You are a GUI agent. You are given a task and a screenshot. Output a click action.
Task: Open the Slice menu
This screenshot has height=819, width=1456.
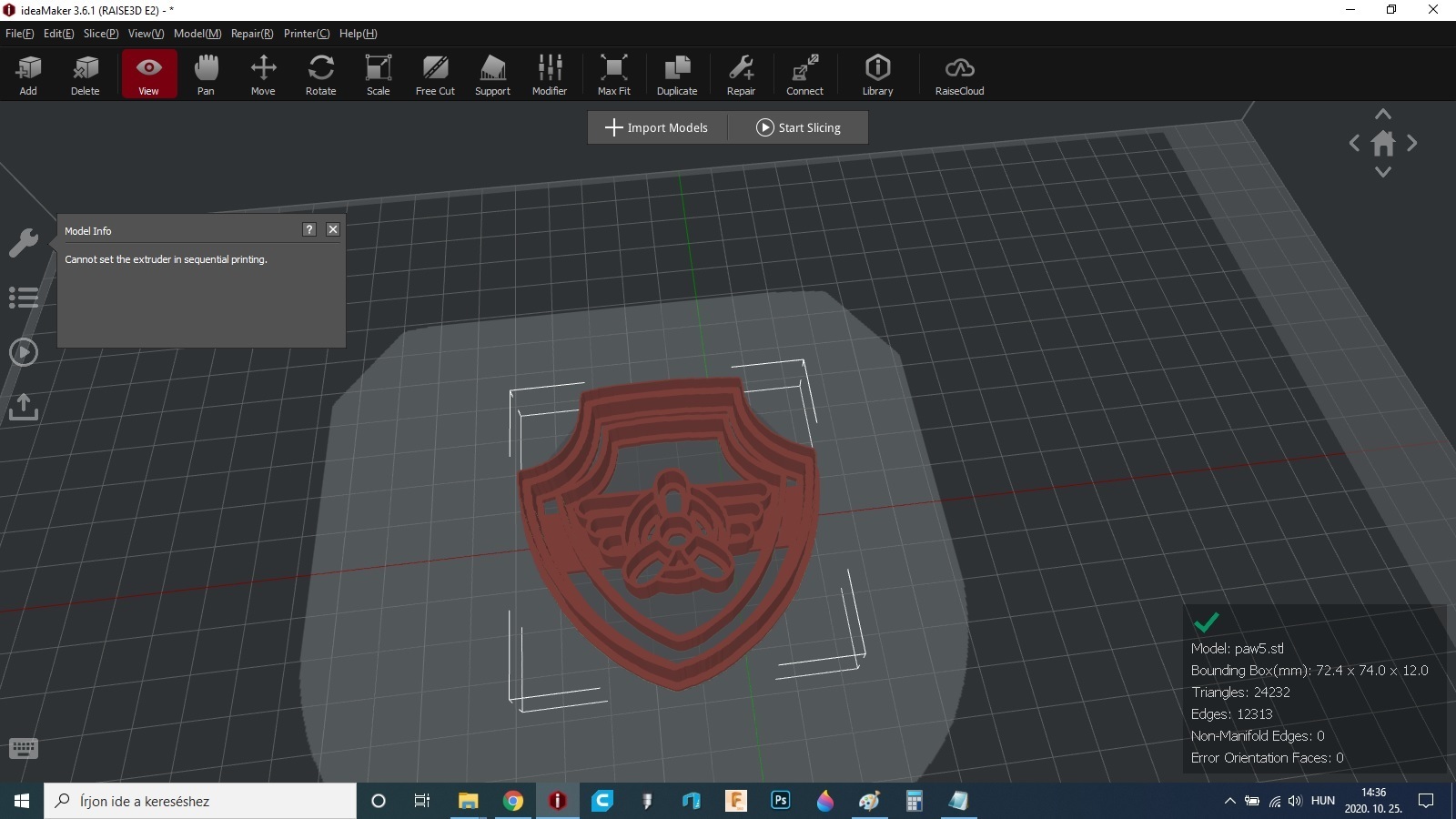(100, 34)
